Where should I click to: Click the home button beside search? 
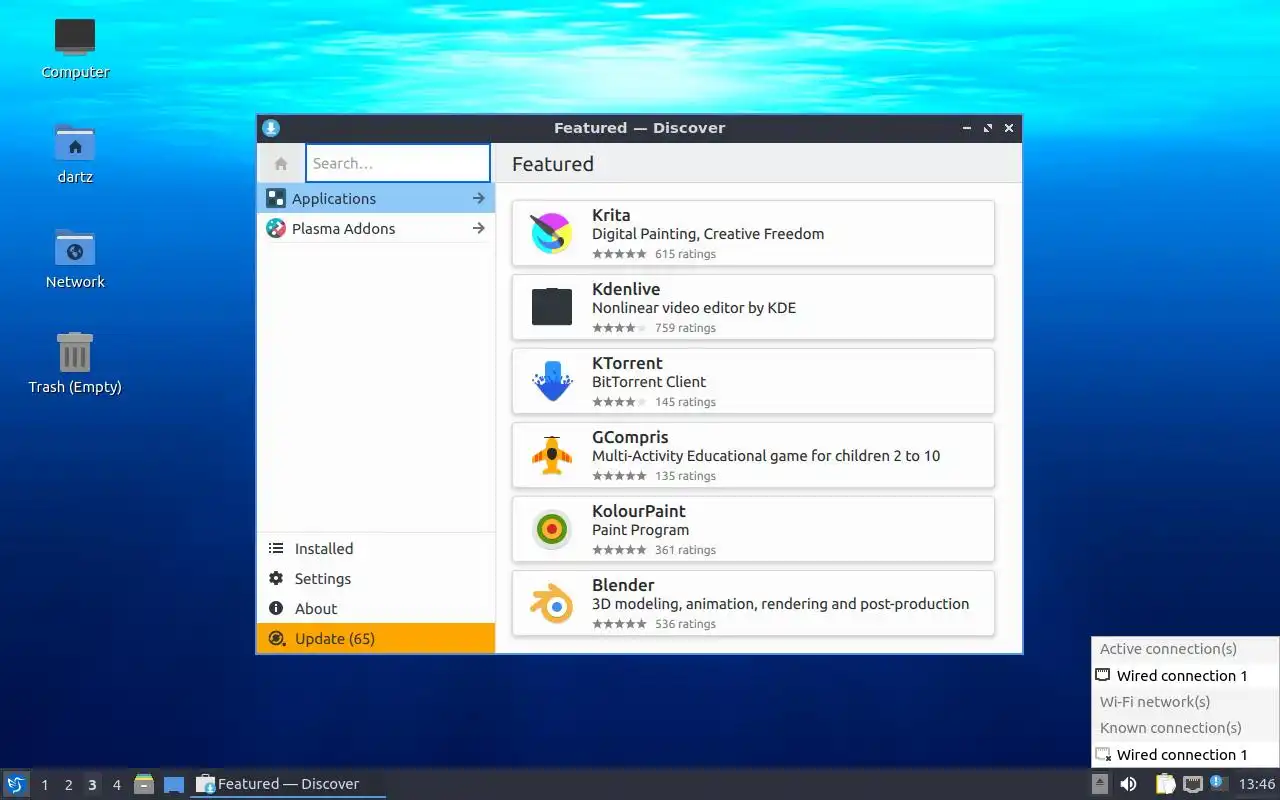(x=281, y=163)
